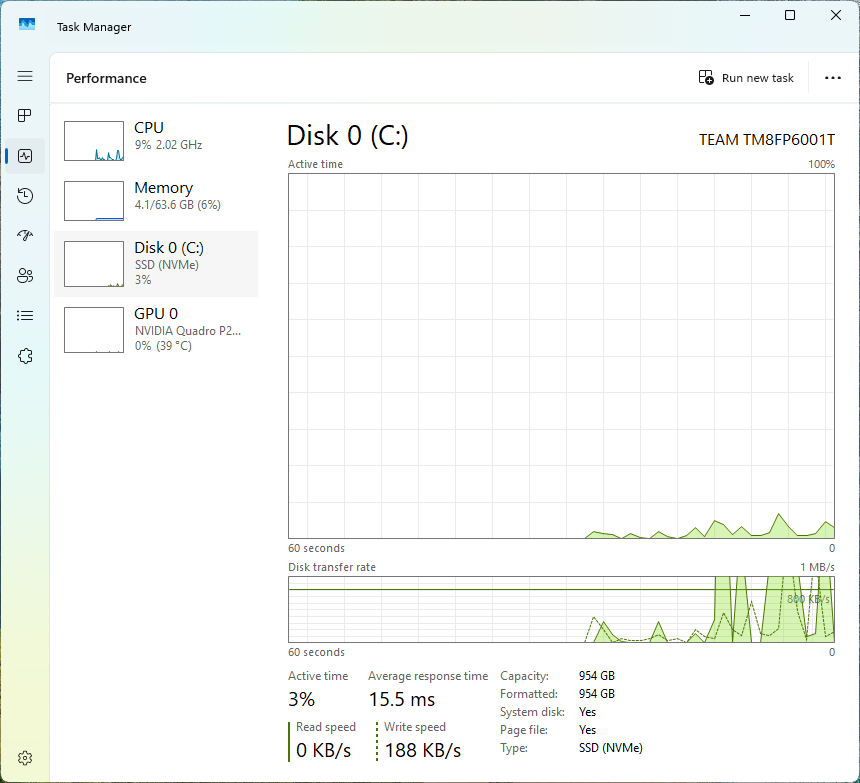The image size is (860, 783).
Task: Select the Memory performance entry
Action: coord(156,201)
